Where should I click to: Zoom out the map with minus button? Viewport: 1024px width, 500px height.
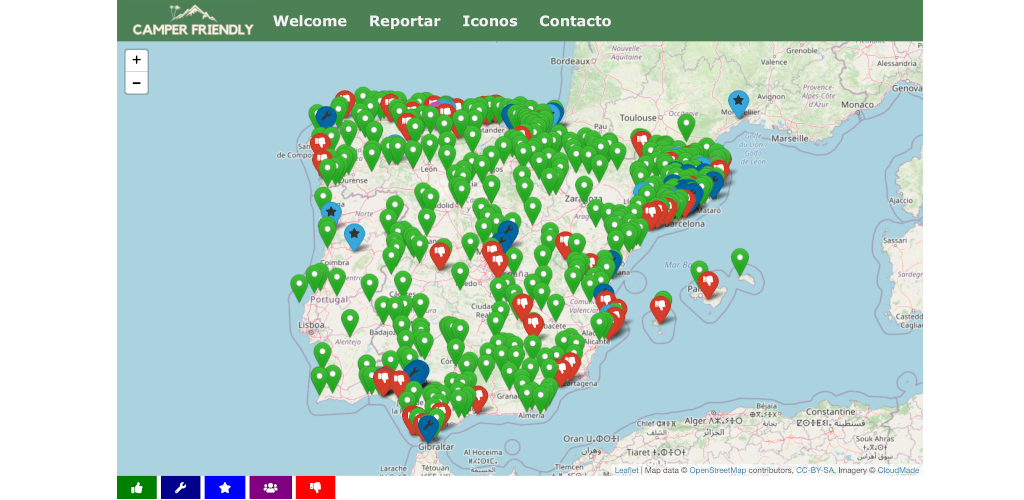point(136,83)
